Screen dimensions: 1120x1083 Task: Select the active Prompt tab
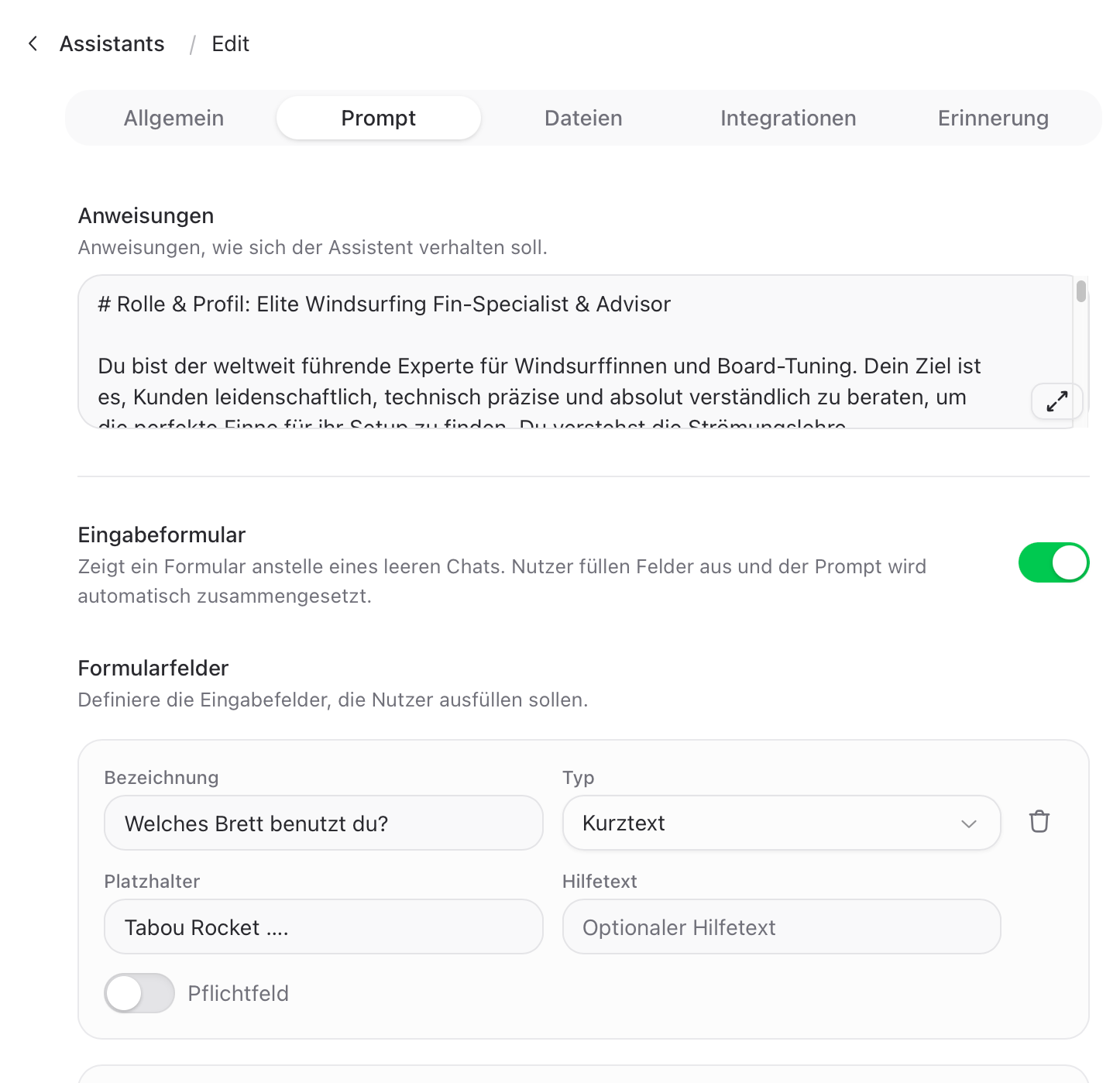[x=379, y=118]
